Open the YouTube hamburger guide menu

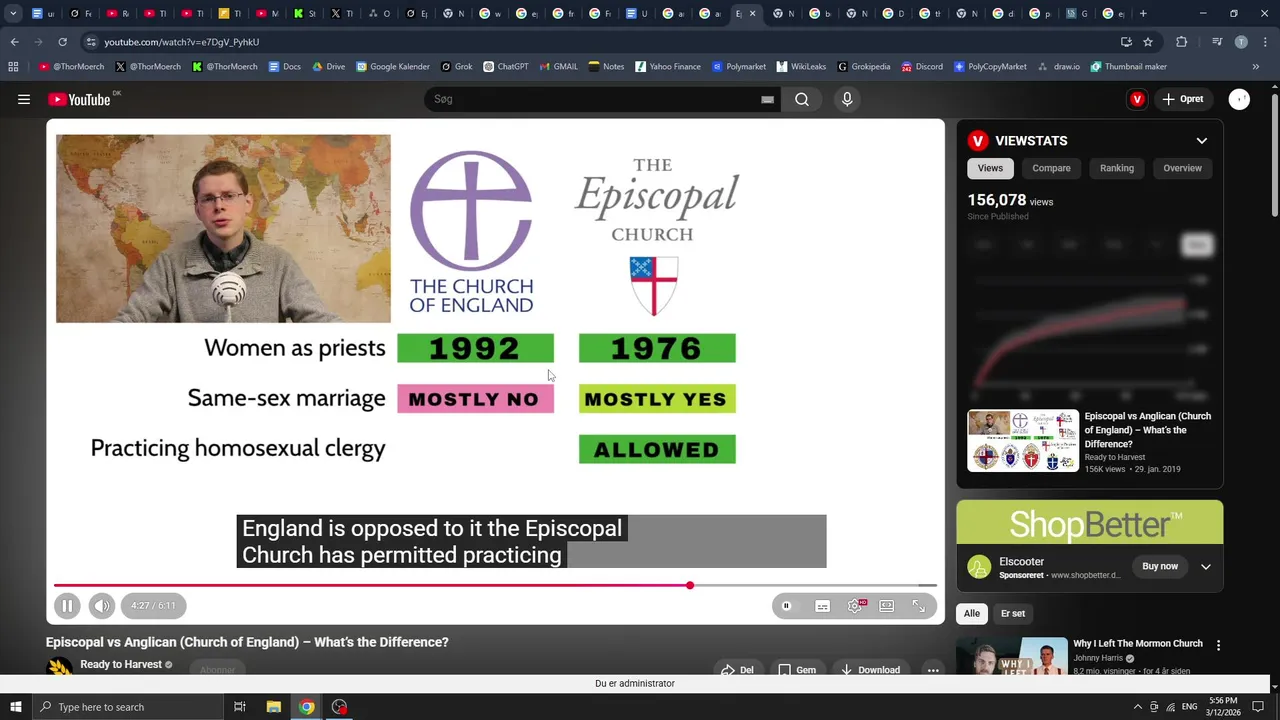coord(24,99)
